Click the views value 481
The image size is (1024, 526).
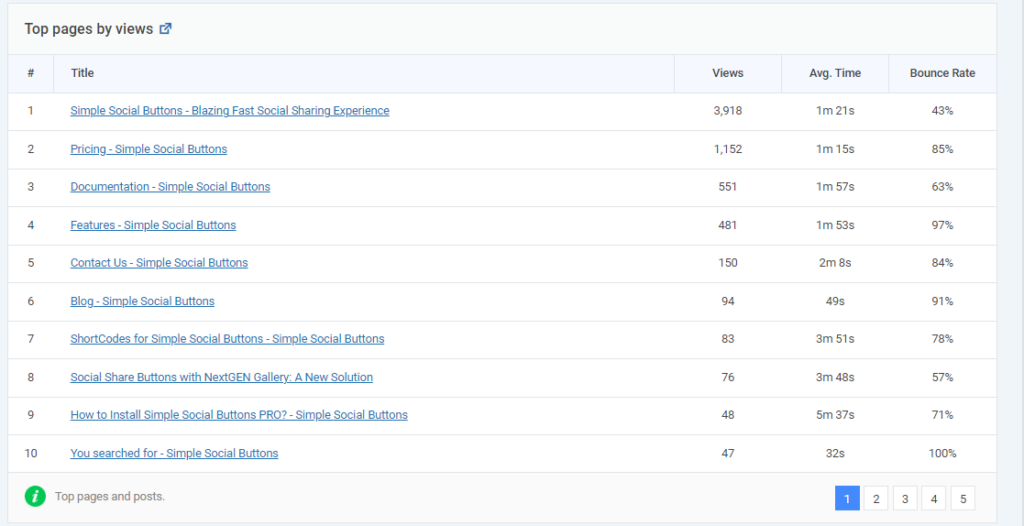click(x=728, y=225)
